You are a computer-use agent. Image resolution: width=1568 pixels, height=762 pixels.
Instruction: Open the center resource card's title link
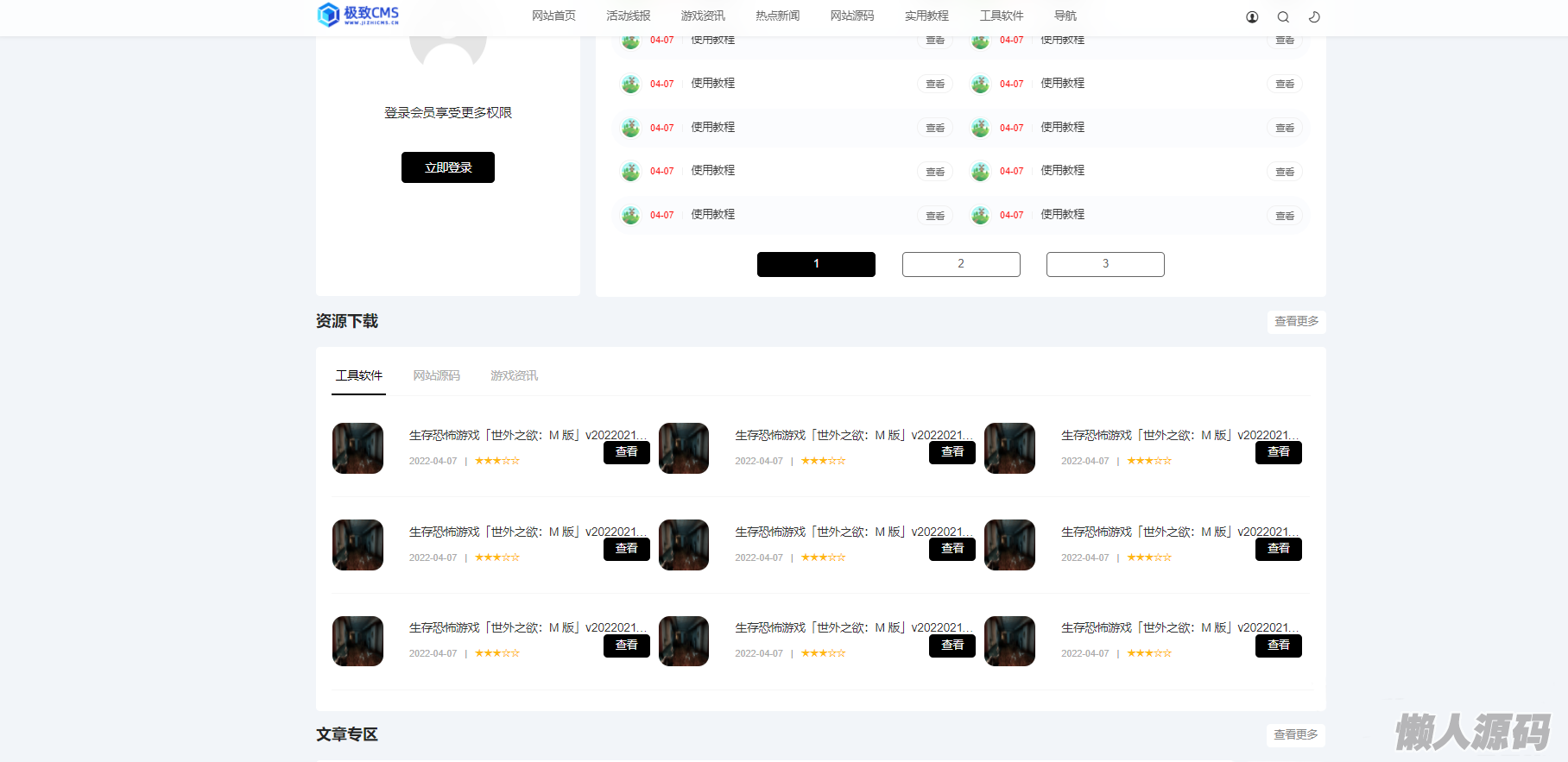[853, 532]
